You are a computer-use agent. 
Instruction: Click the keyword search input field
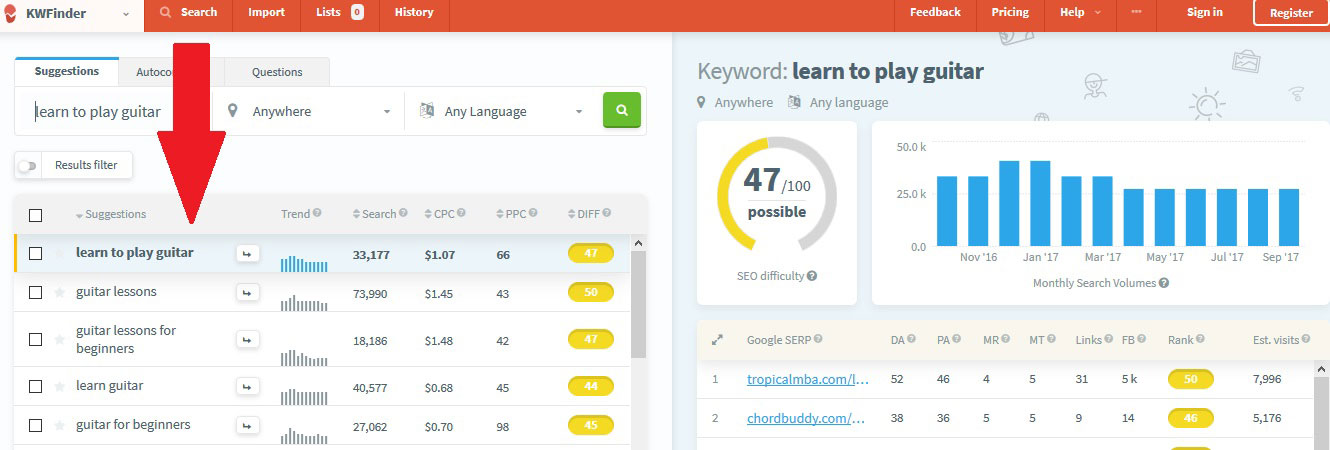pos(115,111)
